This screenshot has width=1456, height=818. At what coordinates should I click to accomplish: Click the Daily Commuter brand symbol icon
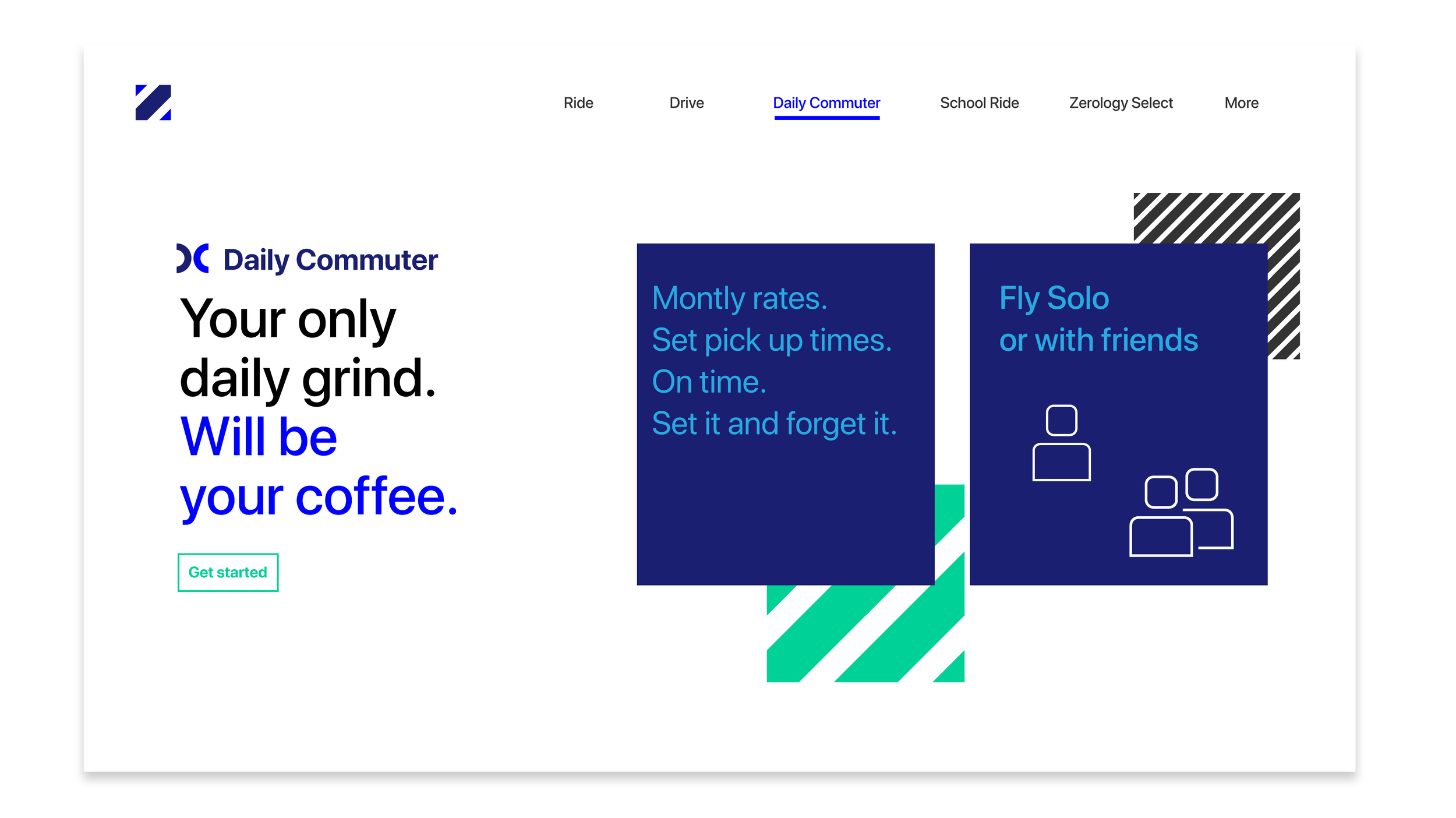tap(192, 258)
